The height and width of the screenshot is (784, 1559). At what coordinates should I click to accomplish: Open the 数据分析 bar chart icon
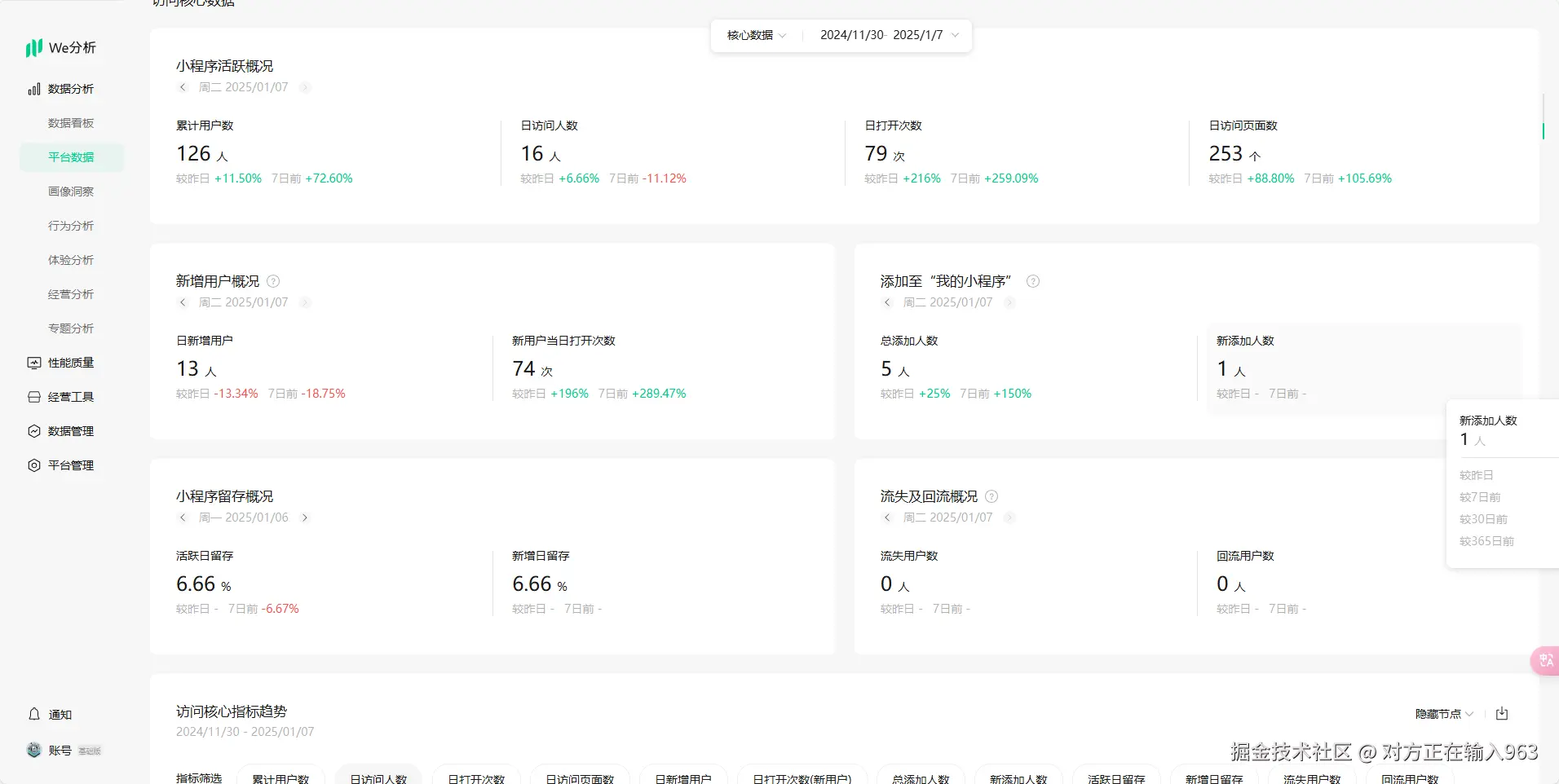[34, 89]
